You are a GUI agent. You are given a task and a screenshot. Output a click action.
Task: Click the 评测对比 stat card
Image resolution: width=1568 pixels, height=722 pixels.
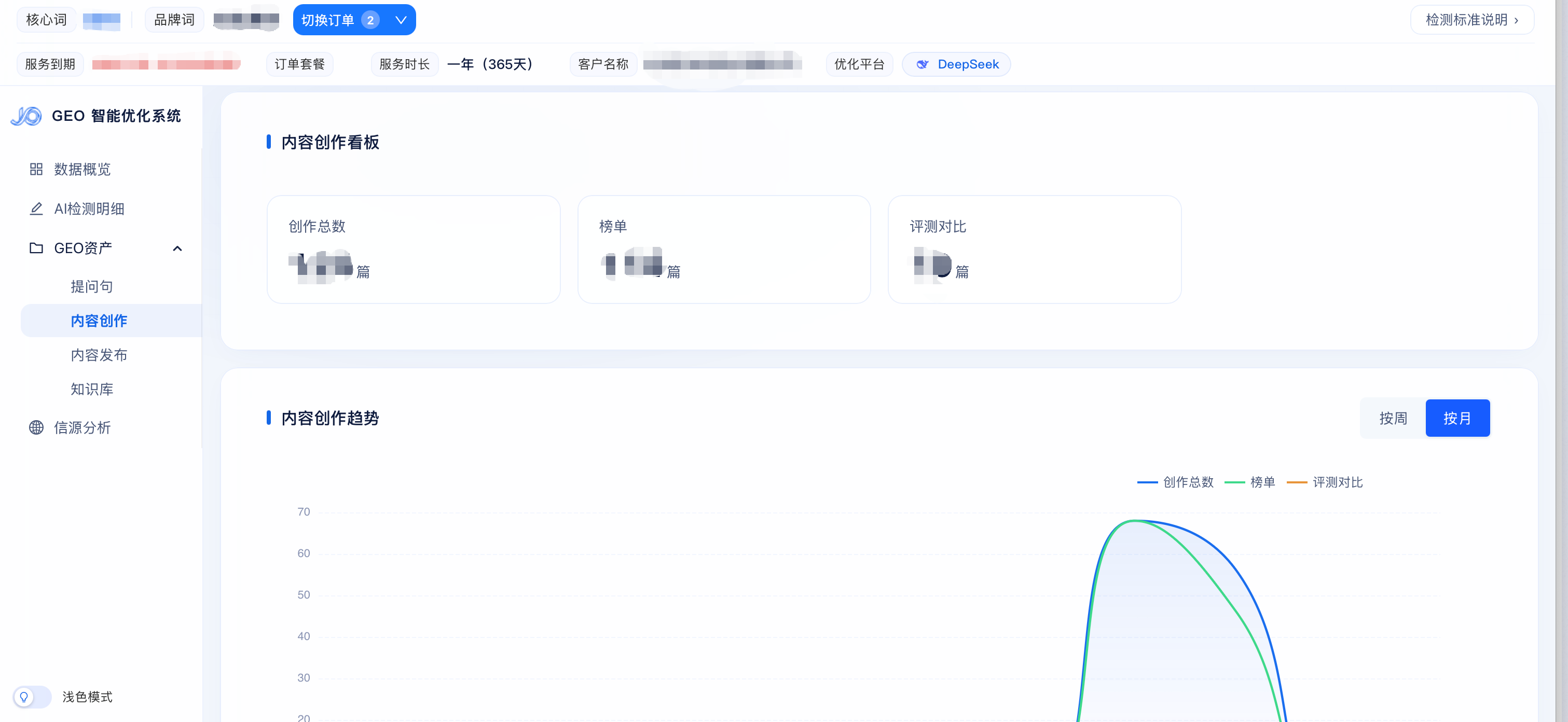pos(1035,249)
